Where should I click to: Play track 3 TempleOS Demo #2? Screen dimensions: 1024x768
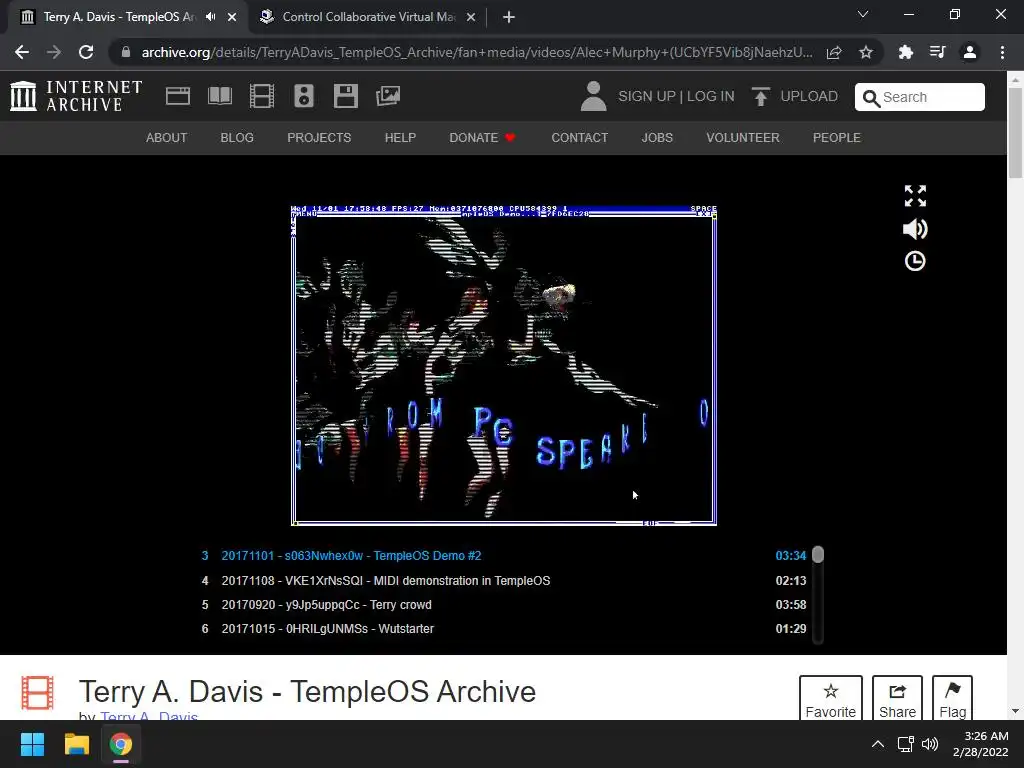504,556
